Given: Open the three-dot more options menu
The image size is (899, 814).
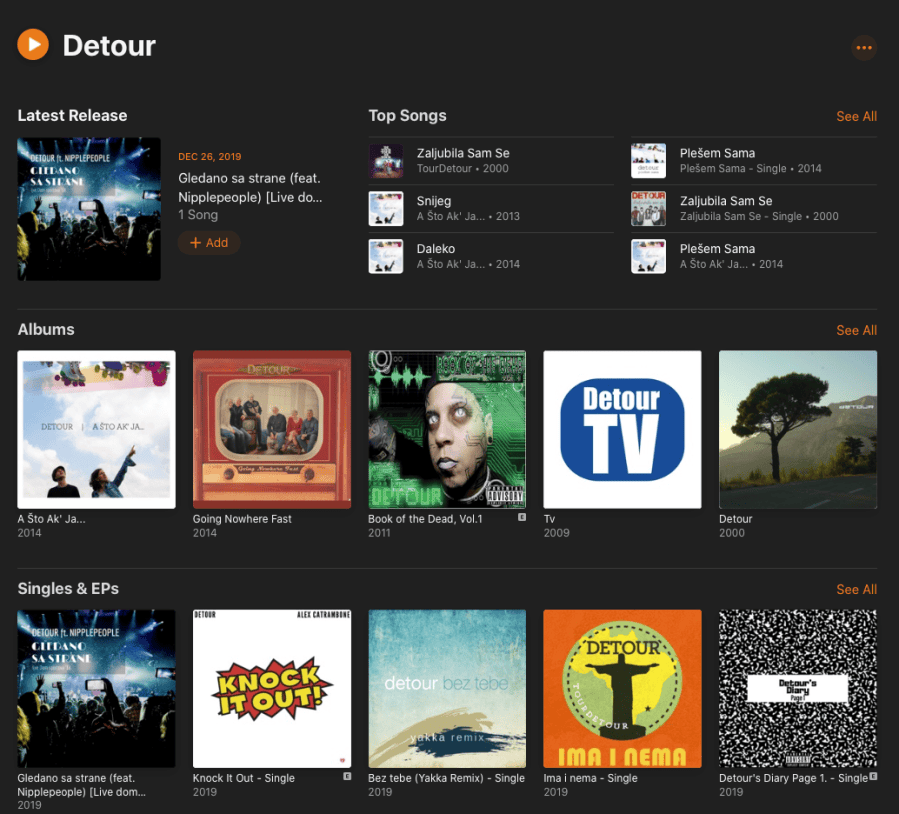Looking at the screenshot, I should click(x=863, y=48).
